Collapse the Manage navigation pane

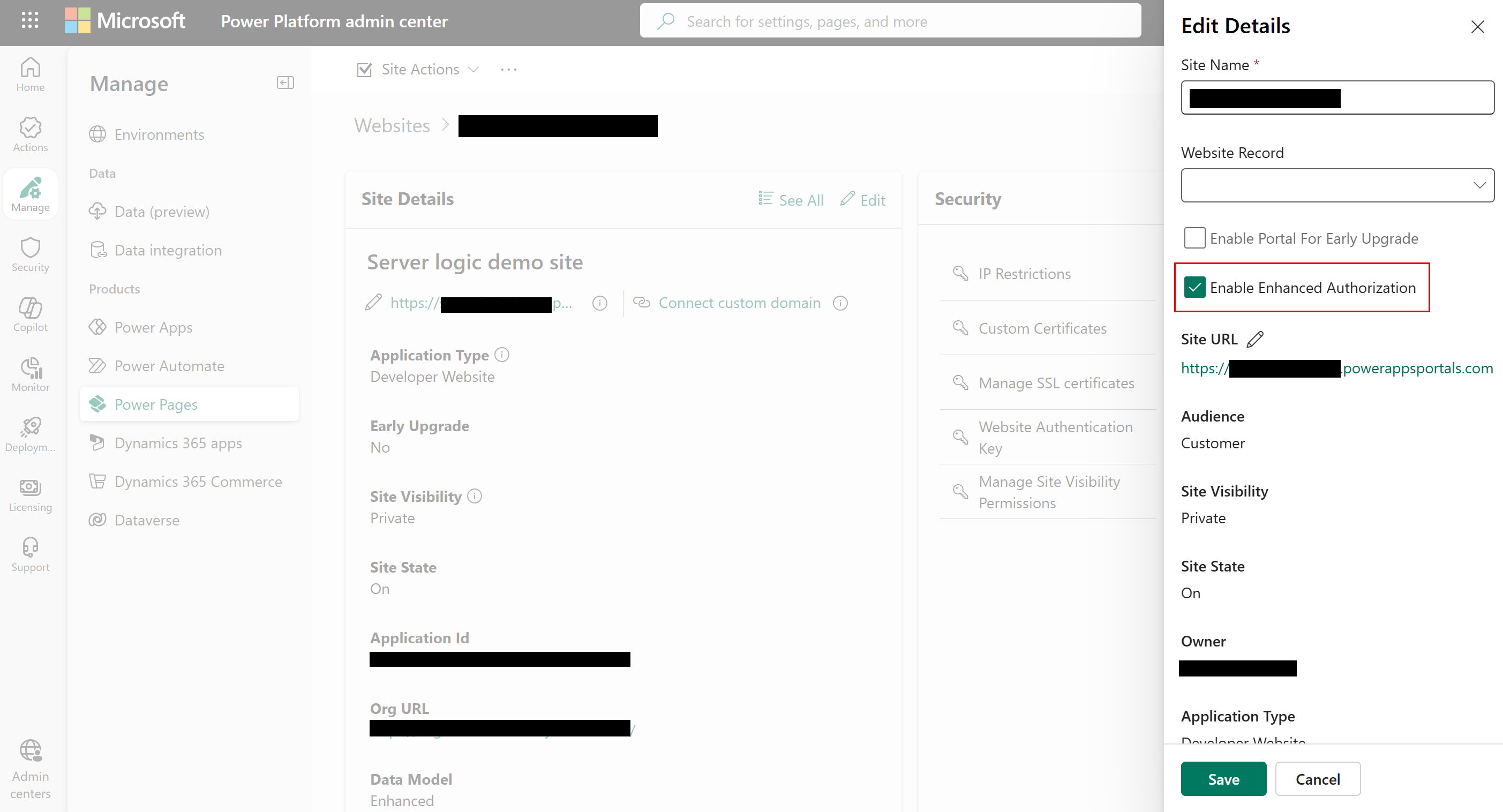(285, 83)
